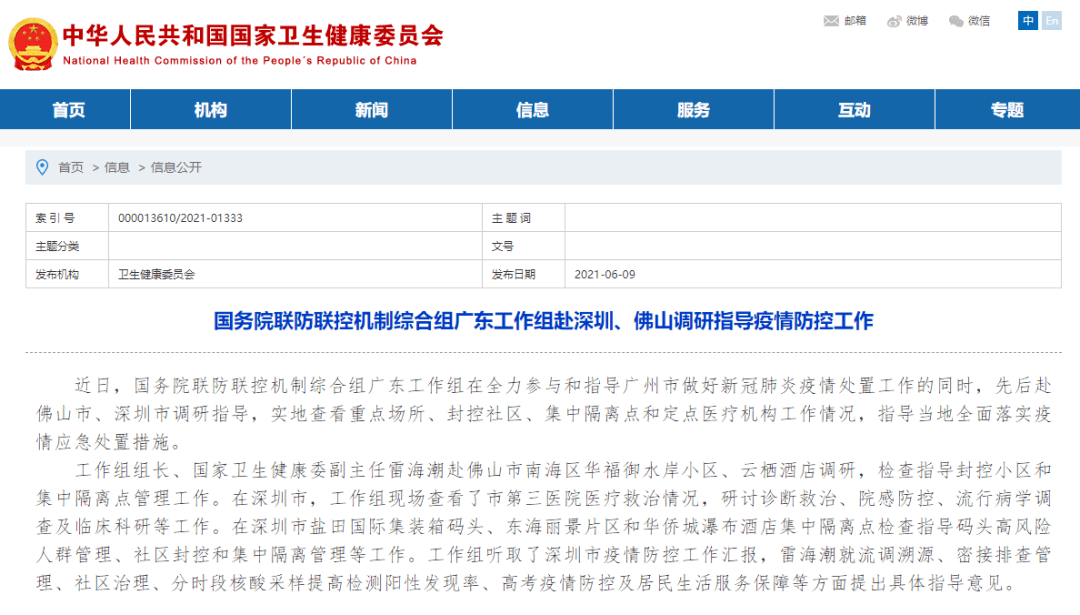
Task: Click the blue article headline 国务院联防联控机制综合组
Action: [x=543, y=321]
